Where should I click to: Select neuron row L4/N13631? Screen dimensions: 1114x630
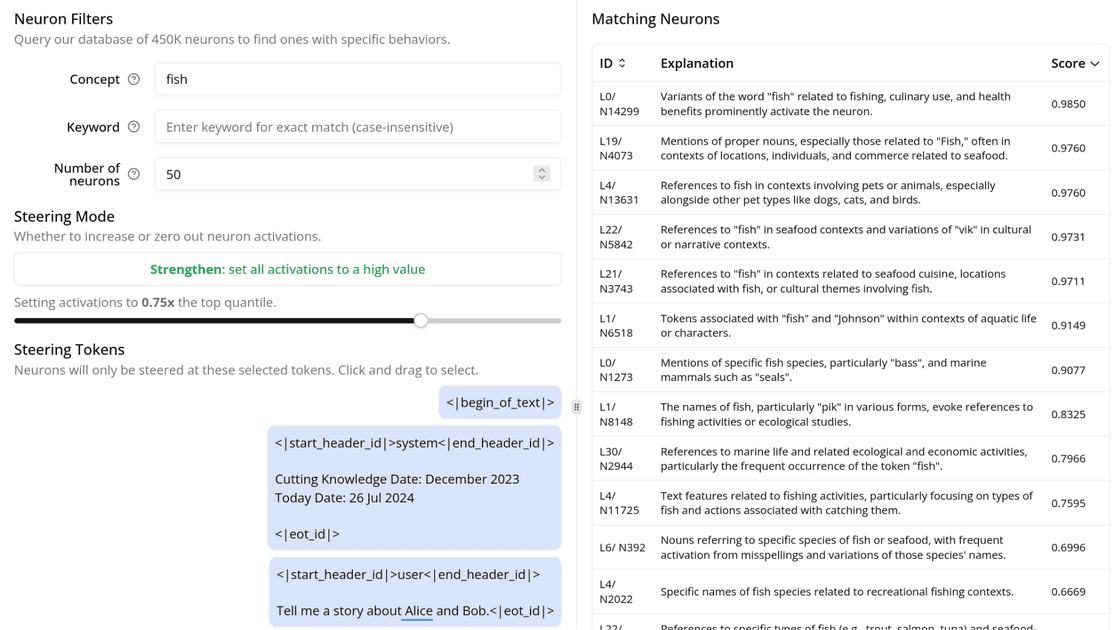pyautogui.click(x=850, y=192)
